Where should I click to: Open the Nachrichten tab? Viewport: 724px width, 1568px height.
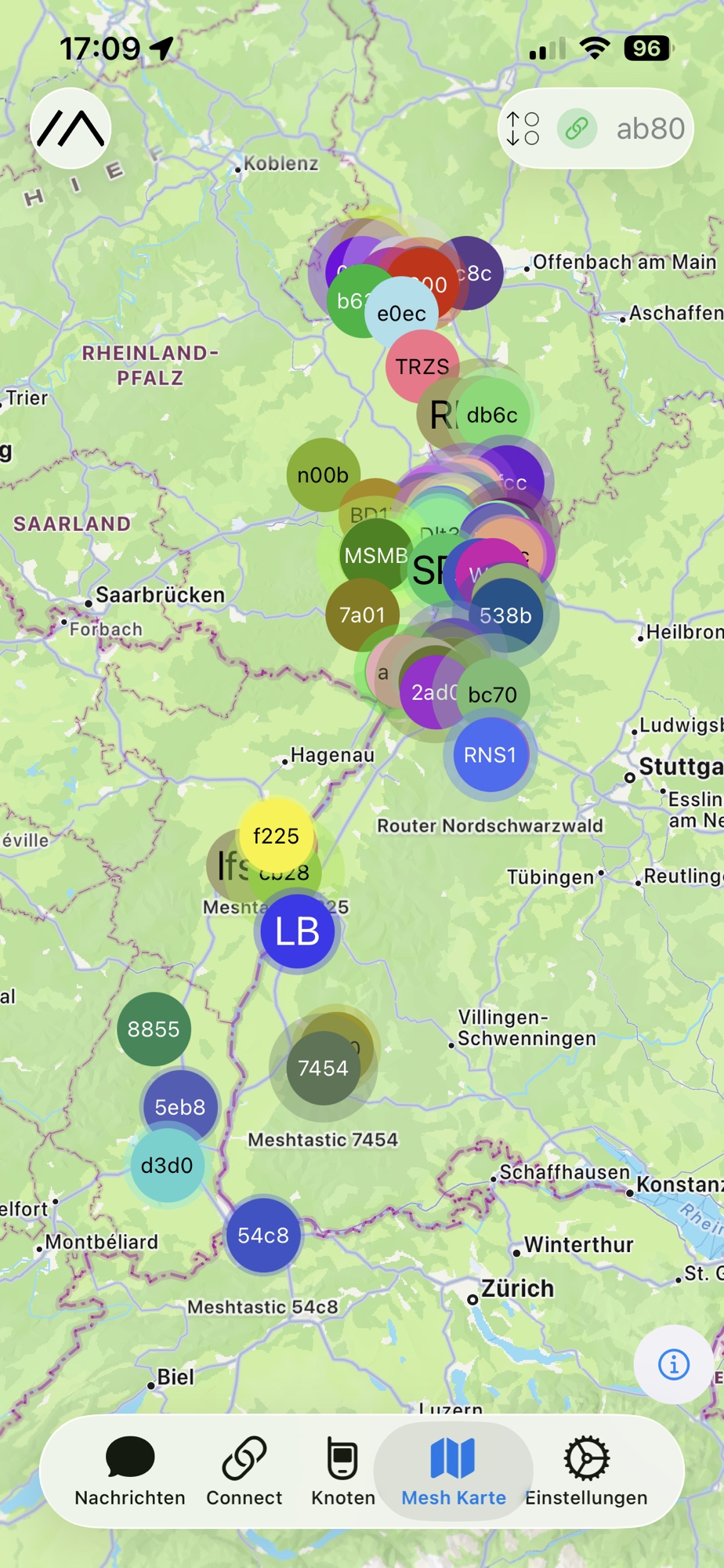[130, 1472]
